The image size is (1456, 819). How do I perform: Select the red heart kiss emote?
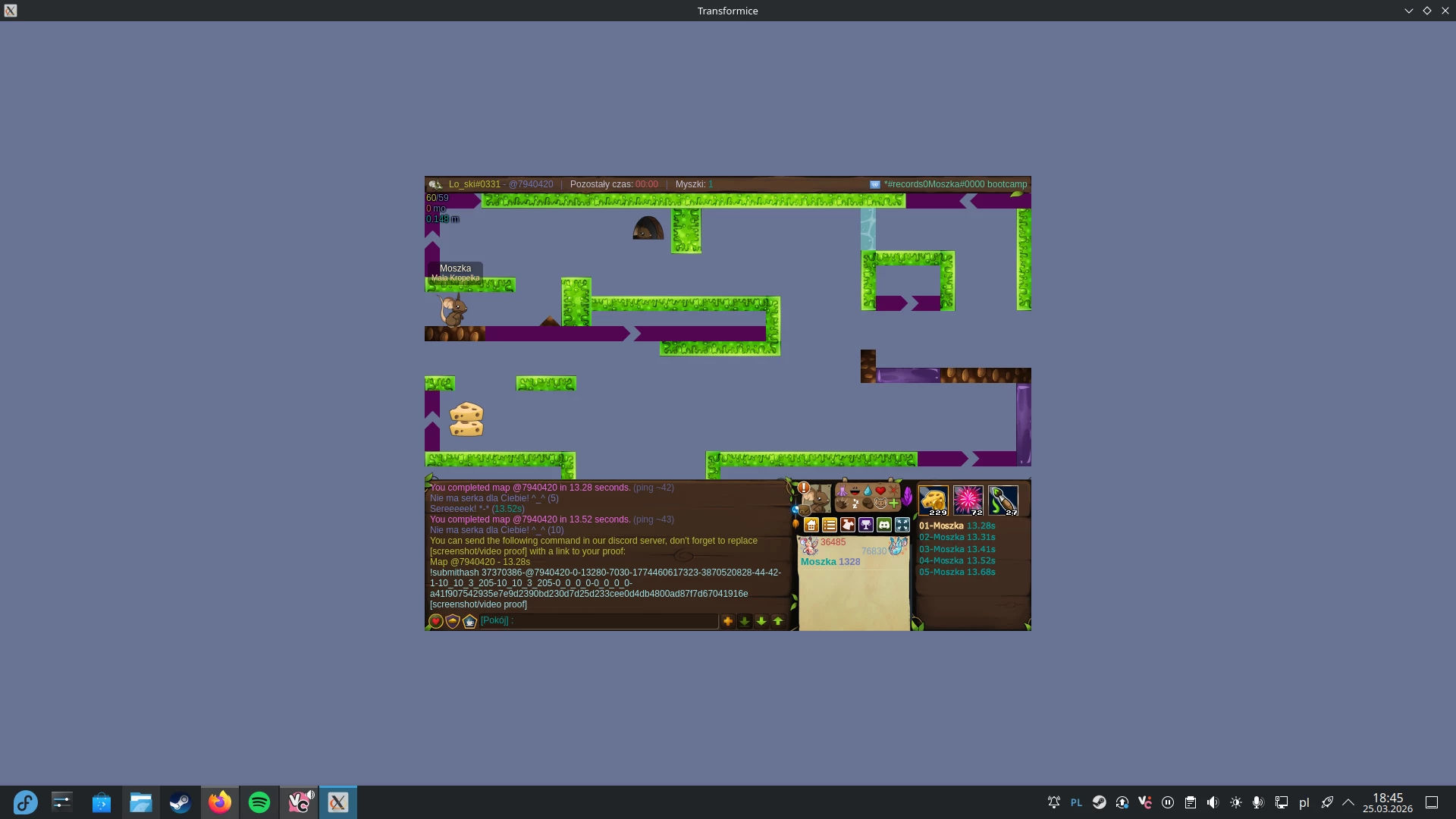click(880, 491)
